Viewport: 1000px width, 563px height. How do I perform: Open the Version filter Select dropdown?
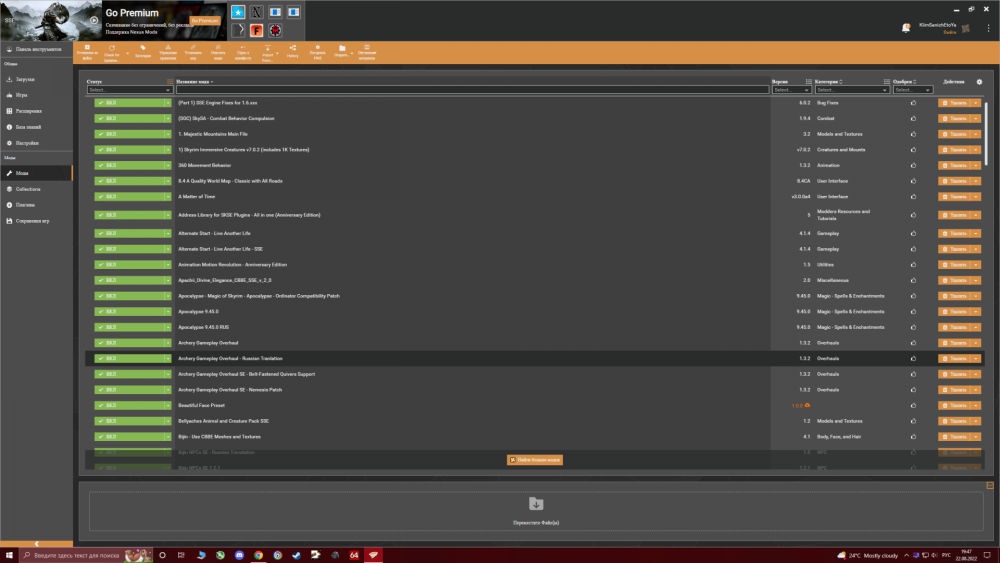tap(791, 90)
